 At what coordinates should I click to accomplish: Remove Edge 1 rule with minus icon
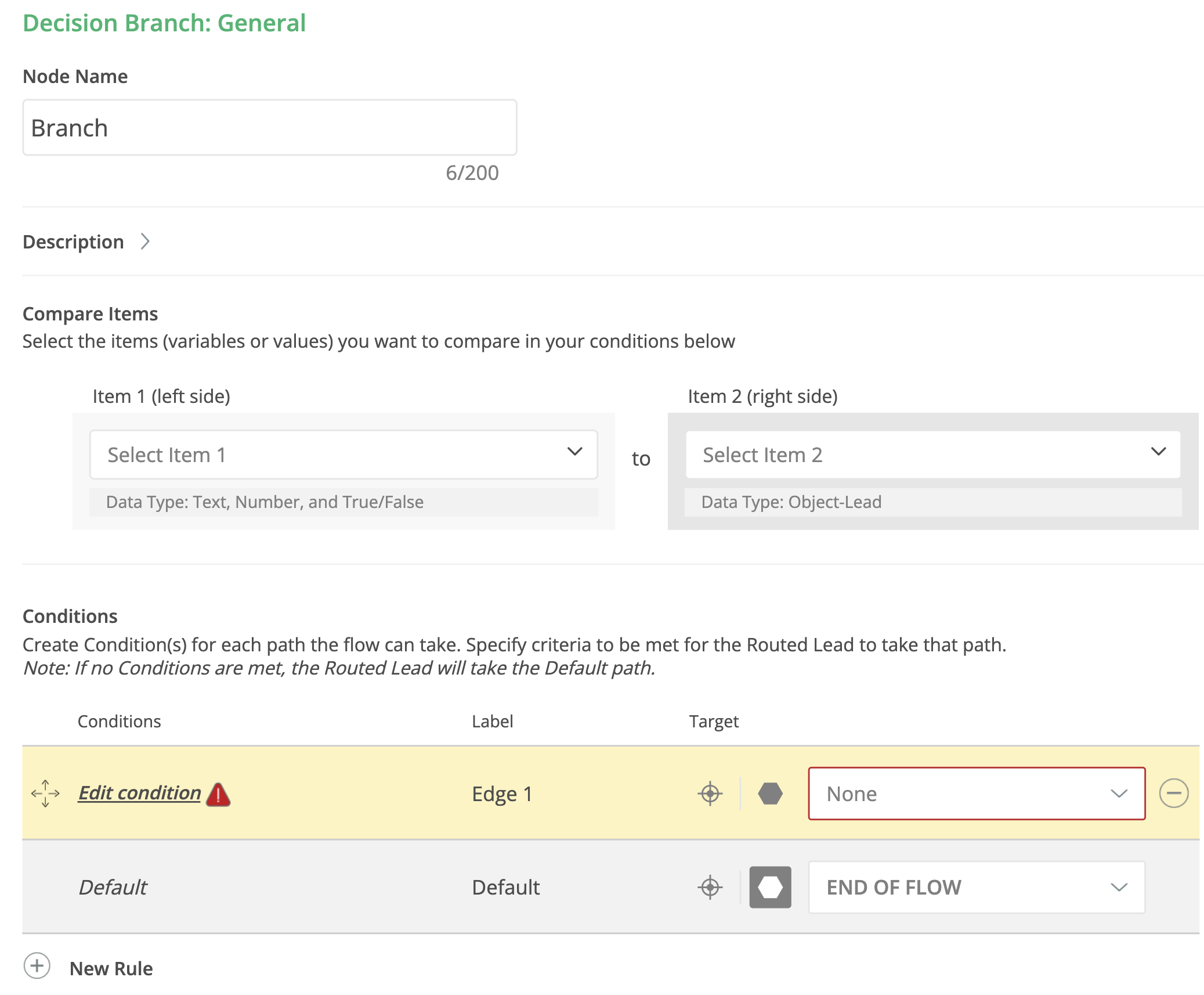click(1173, 794)
